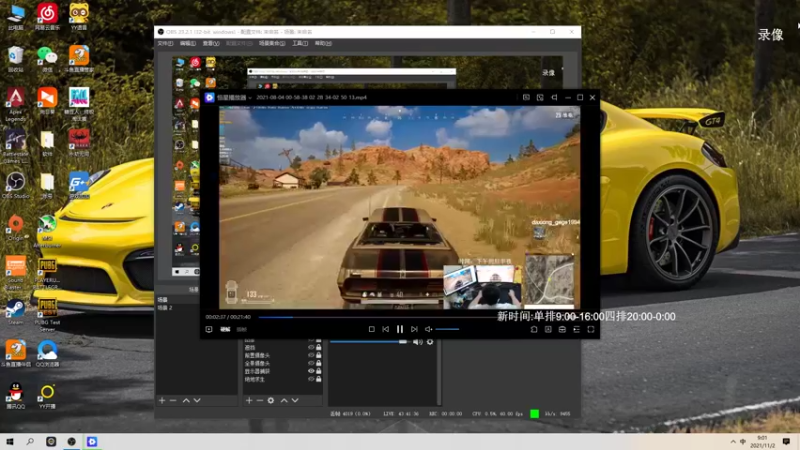Open the media player title dropdown arrow
This screenshot has height=450, width=800.
tap(250, 97)
